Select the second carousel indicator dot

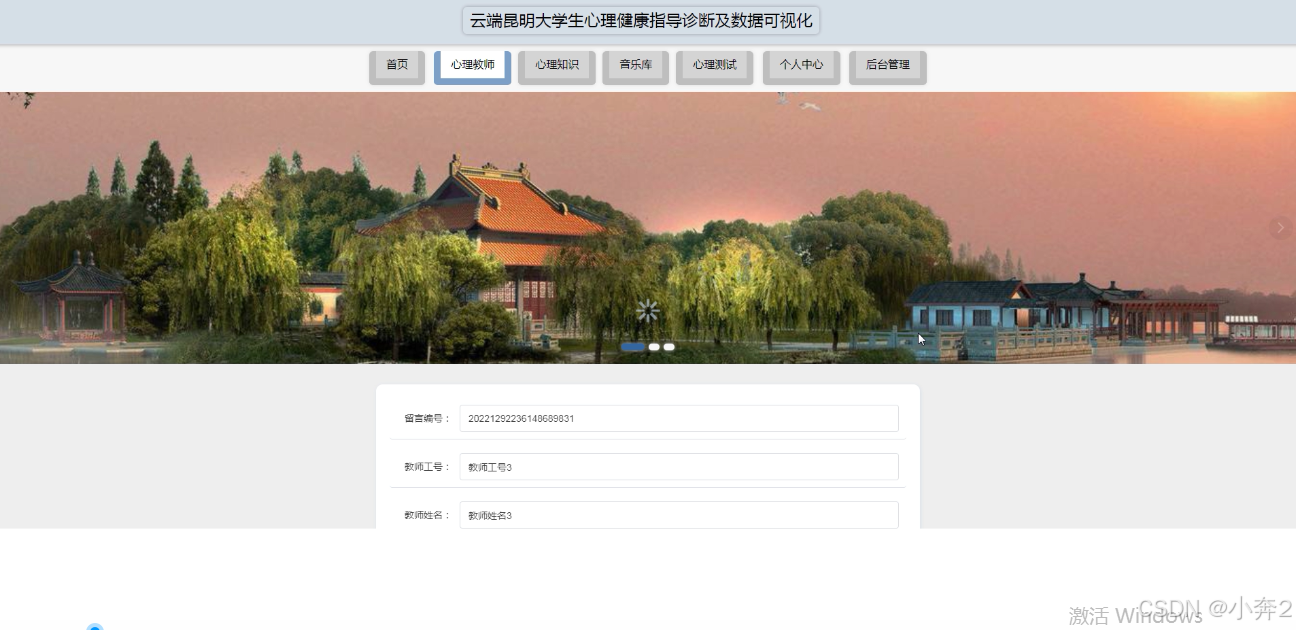point(654,347)
